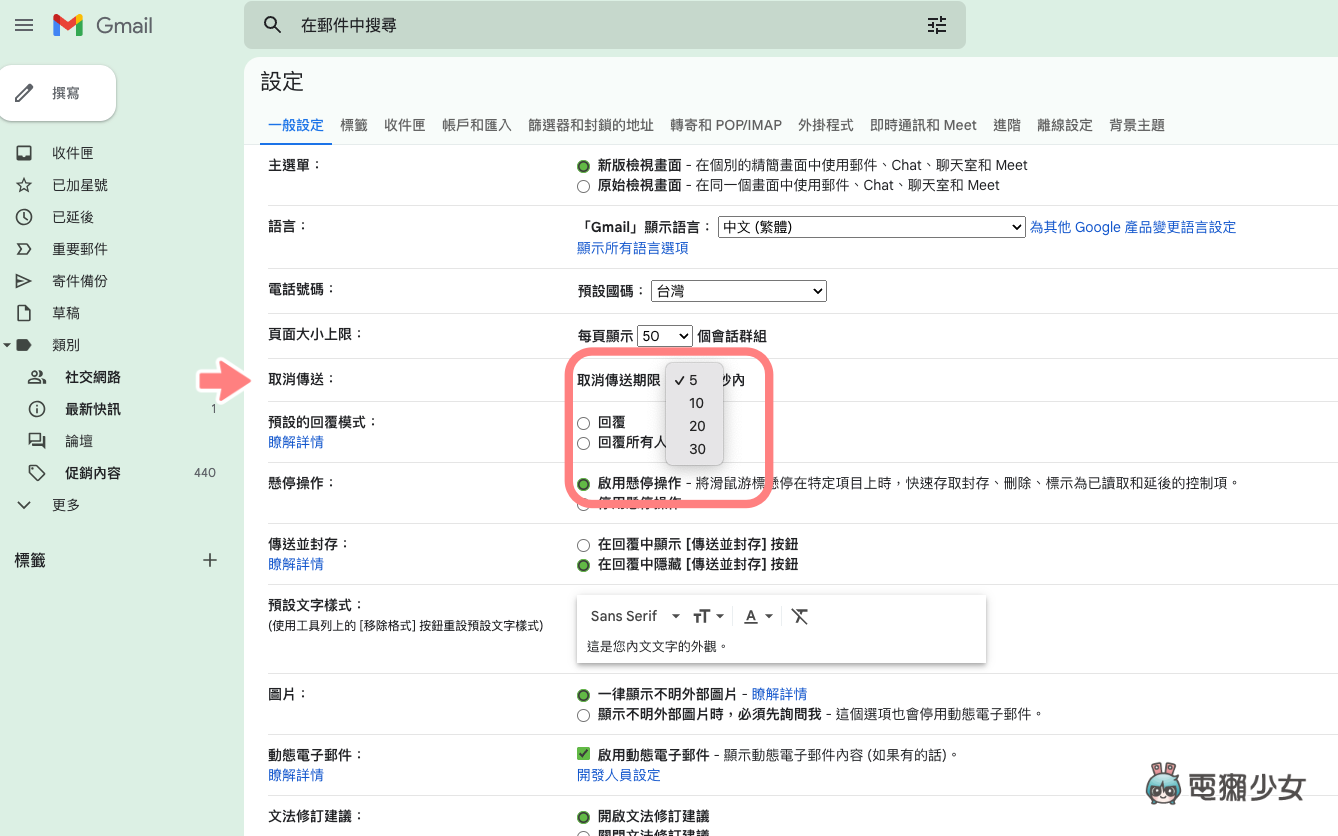Open search filter options icon

tap(937, 25)
